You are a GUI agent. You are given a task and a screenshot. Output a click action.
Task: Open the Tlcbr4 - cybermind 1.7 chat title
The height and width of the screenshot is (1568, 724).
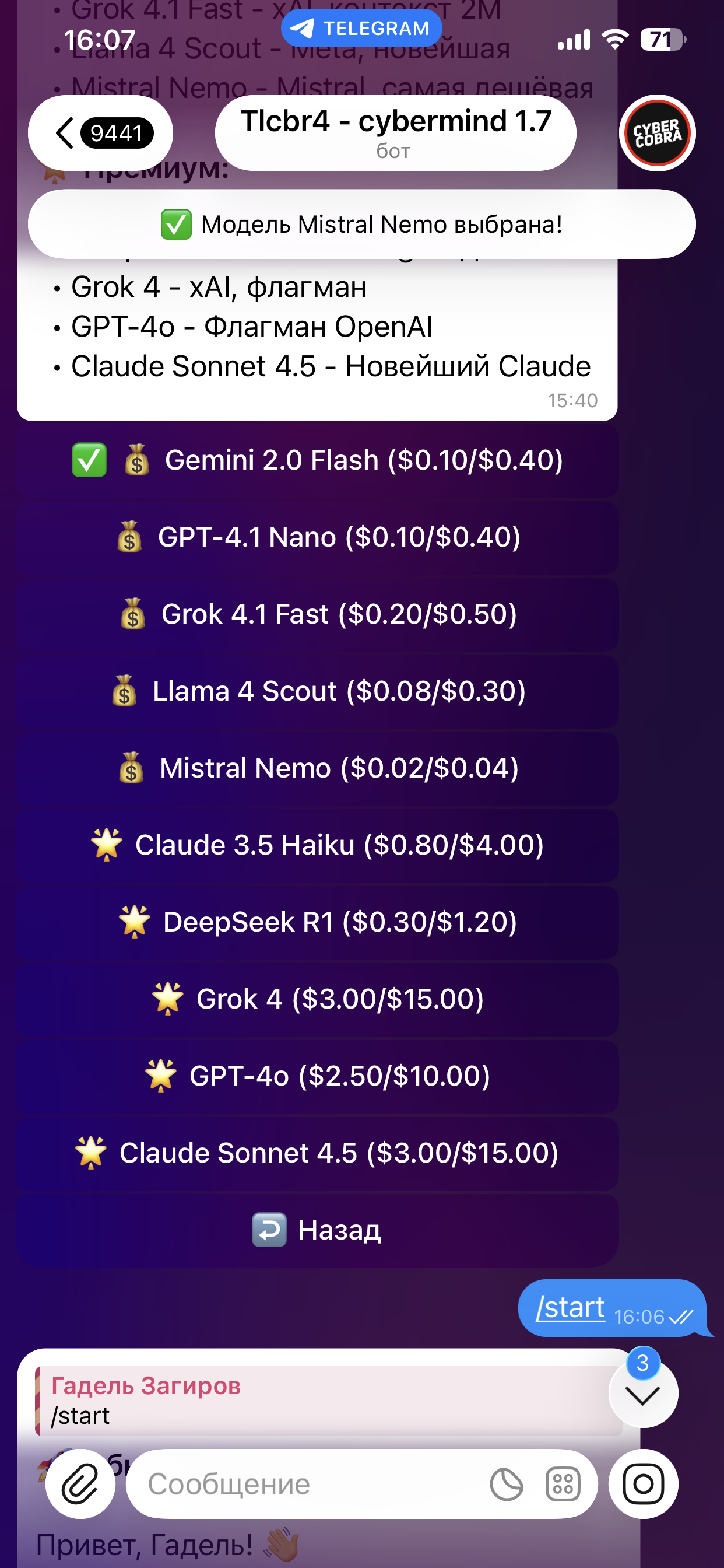(395, 132)
